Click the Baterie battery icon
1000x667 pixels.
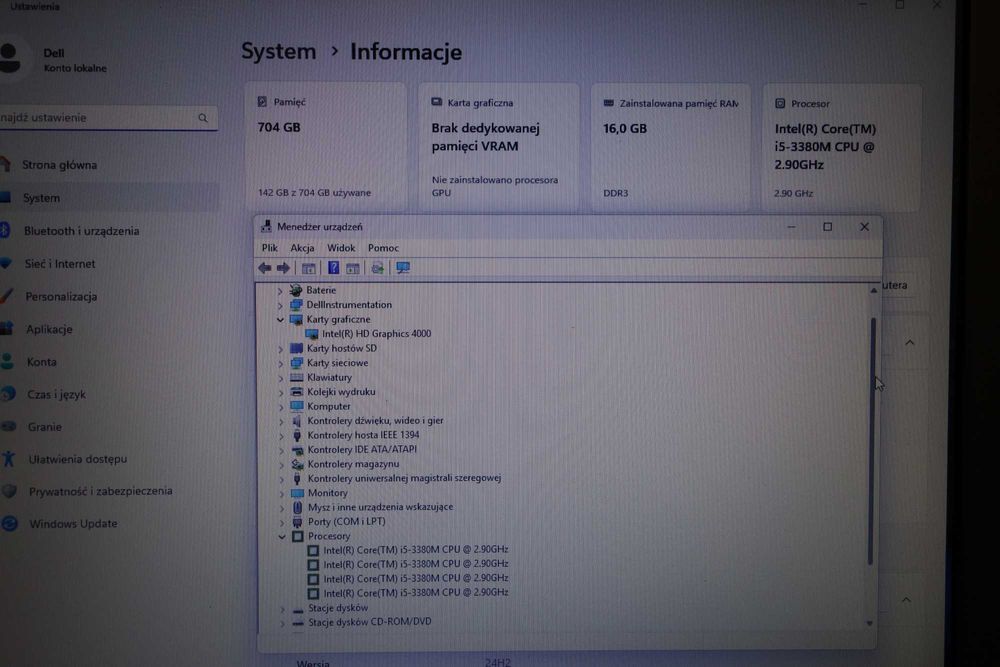pos(295,290)
